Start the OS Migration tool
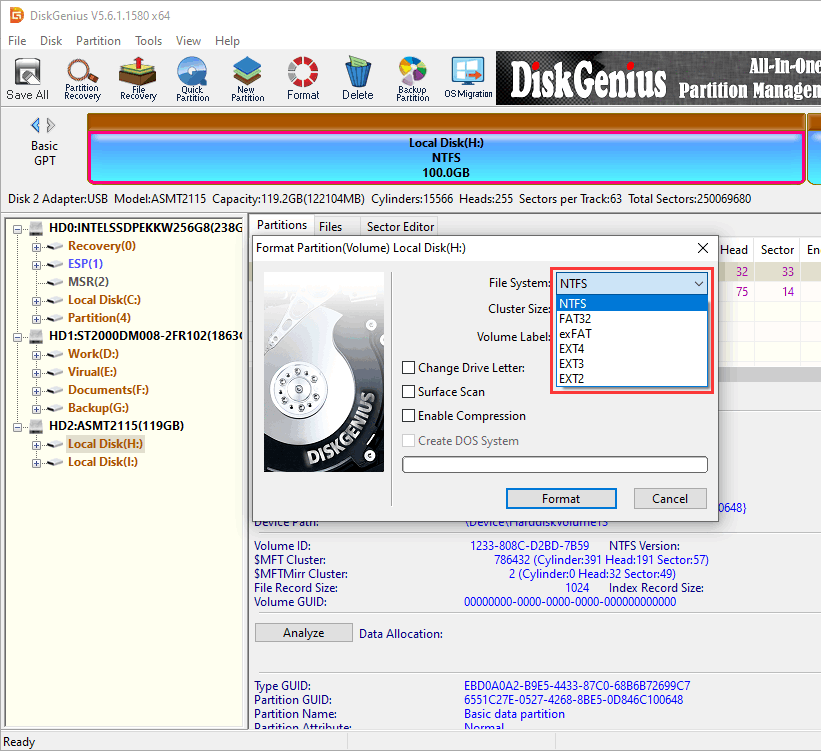Viewport: 821px width, 751px height. (x=467, y=79)
